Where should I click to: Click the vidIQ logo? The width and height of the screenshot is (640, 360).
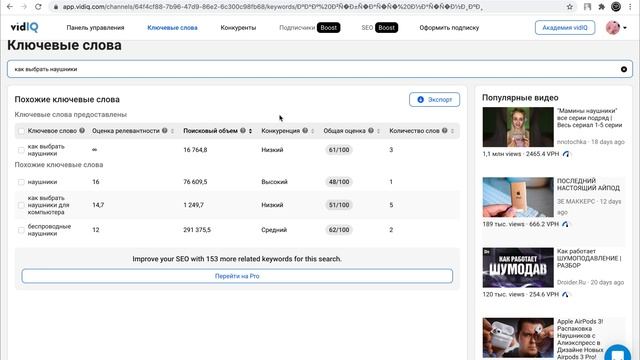pyautogui.click(x=24, y=27)
